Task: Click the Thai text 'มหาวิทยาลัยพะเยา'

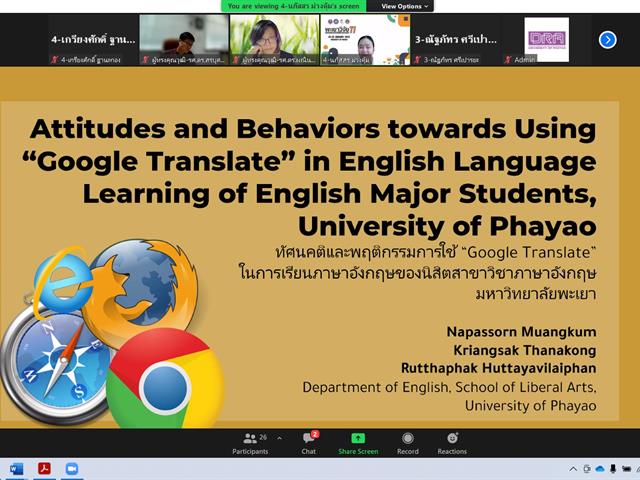Action: pyautogui.click(x=536, y=293)
